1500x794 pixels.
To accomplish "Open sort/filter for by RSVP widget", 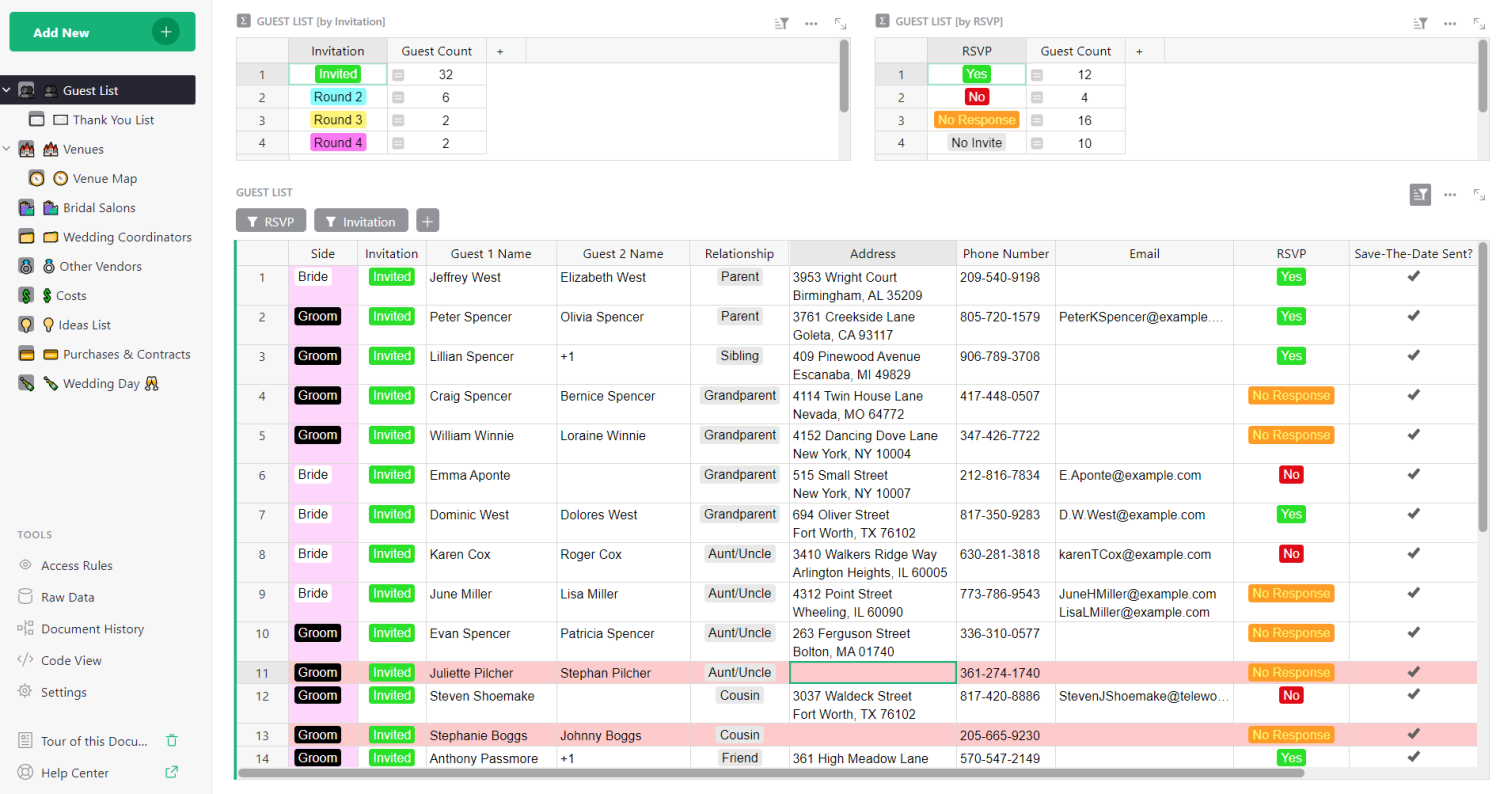I will [1420, 23].
